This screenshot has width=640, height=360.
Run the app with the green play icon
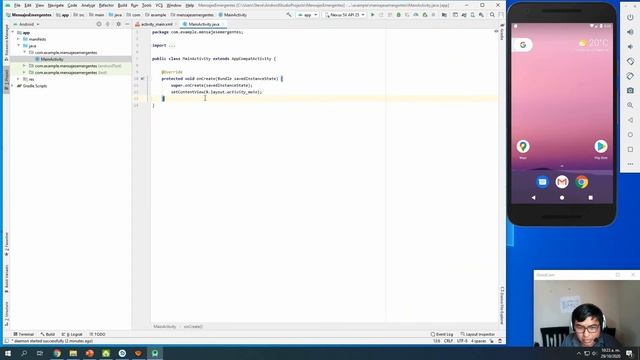coord(372,15)
